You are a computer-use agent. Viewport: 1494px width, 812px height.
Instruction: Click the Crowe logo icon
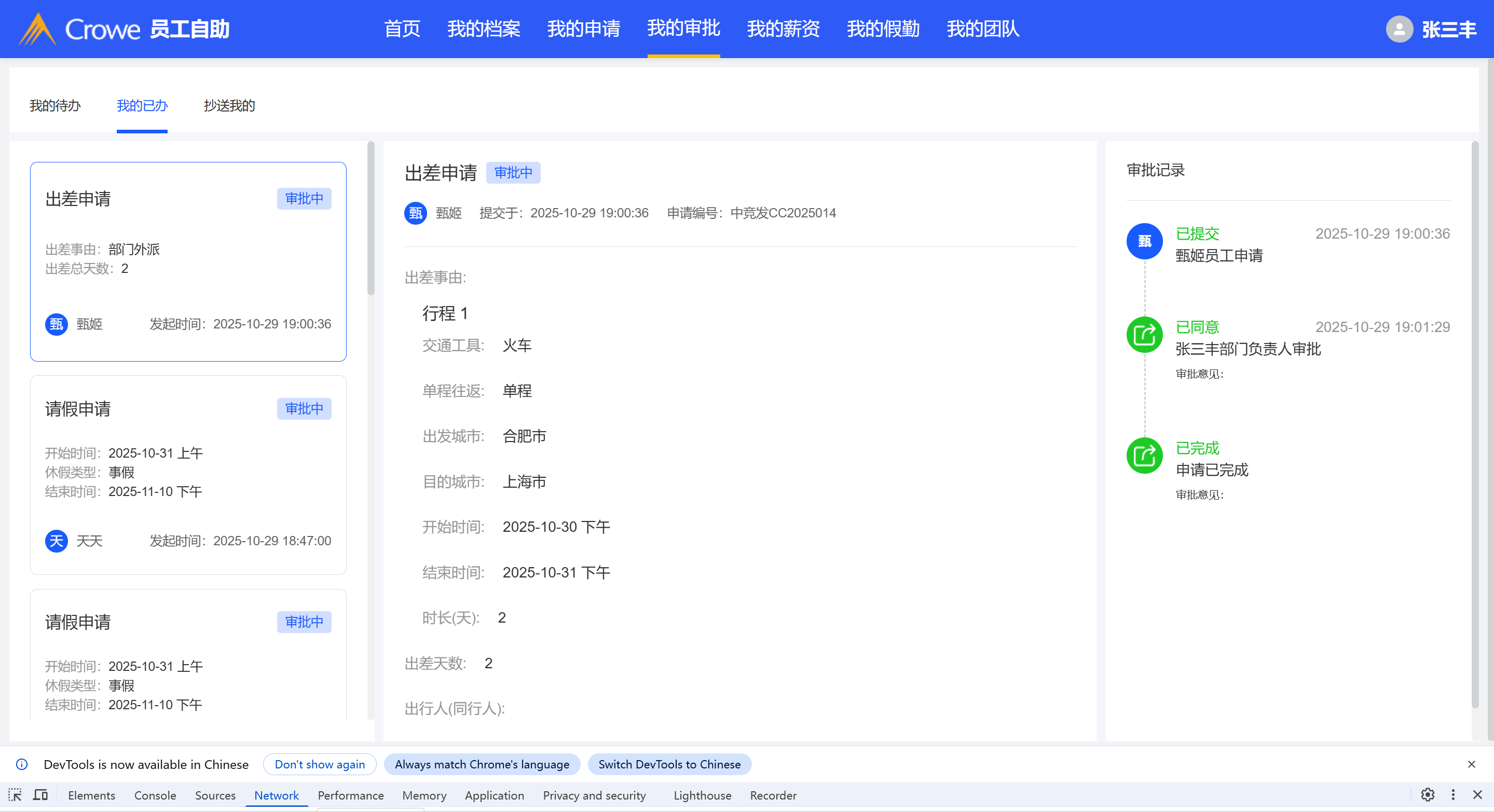(37, 29)
